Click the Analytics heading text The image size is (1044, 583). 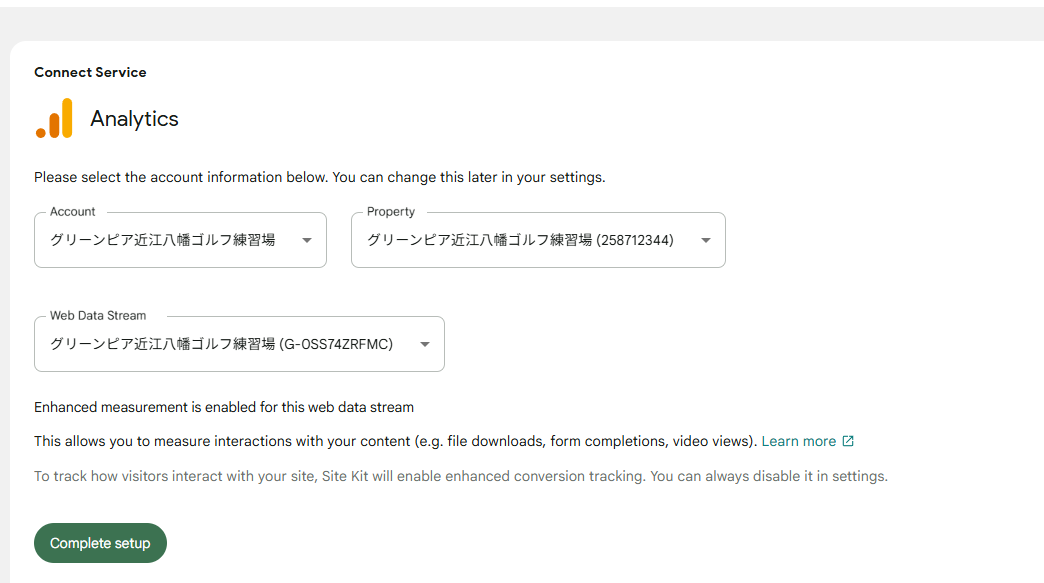click(134, 118)
